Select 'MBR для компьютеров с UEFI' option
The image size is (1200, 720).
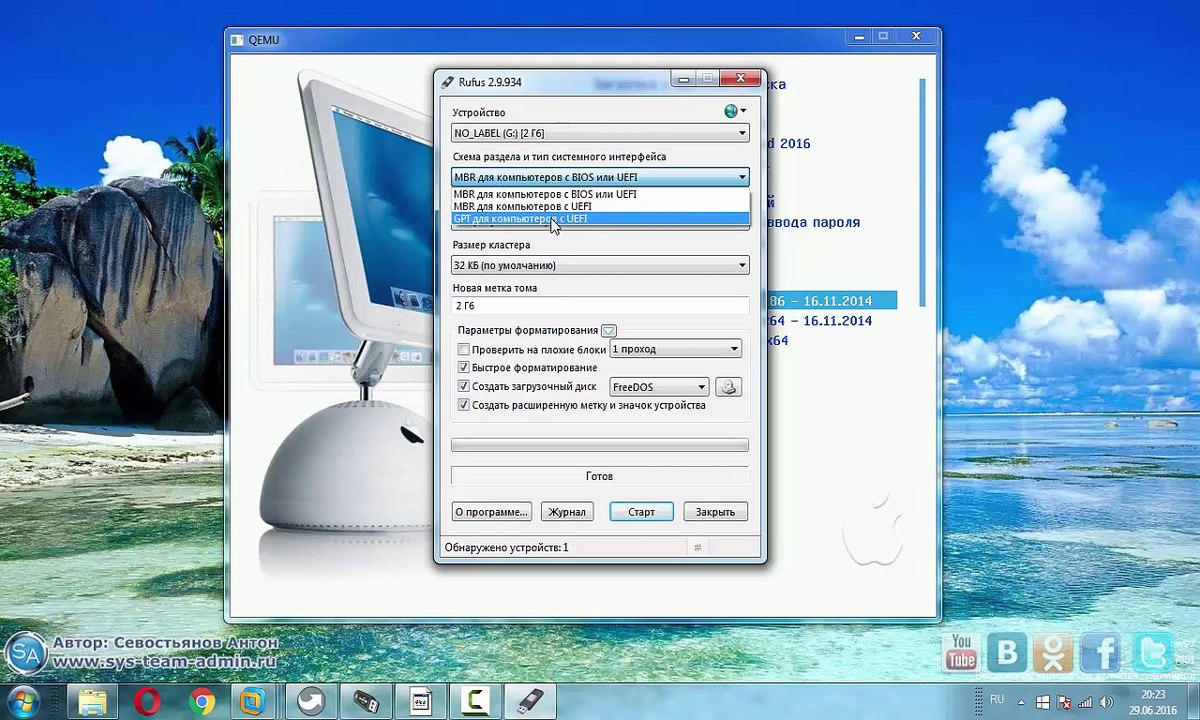click(600, 206)
